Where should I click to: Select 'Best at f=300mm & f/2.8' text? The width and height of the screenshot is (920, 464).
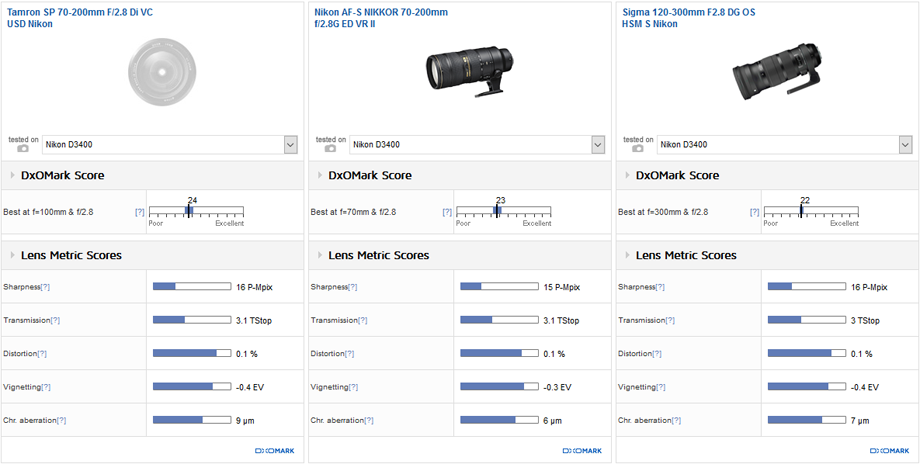[x=663, y=212]
